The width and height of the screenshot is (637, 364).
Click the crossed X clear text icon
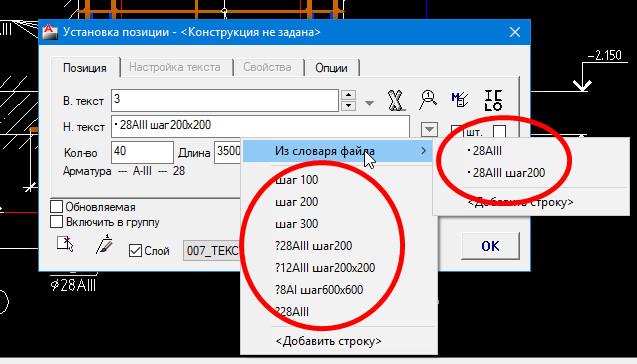coord(396,100)
